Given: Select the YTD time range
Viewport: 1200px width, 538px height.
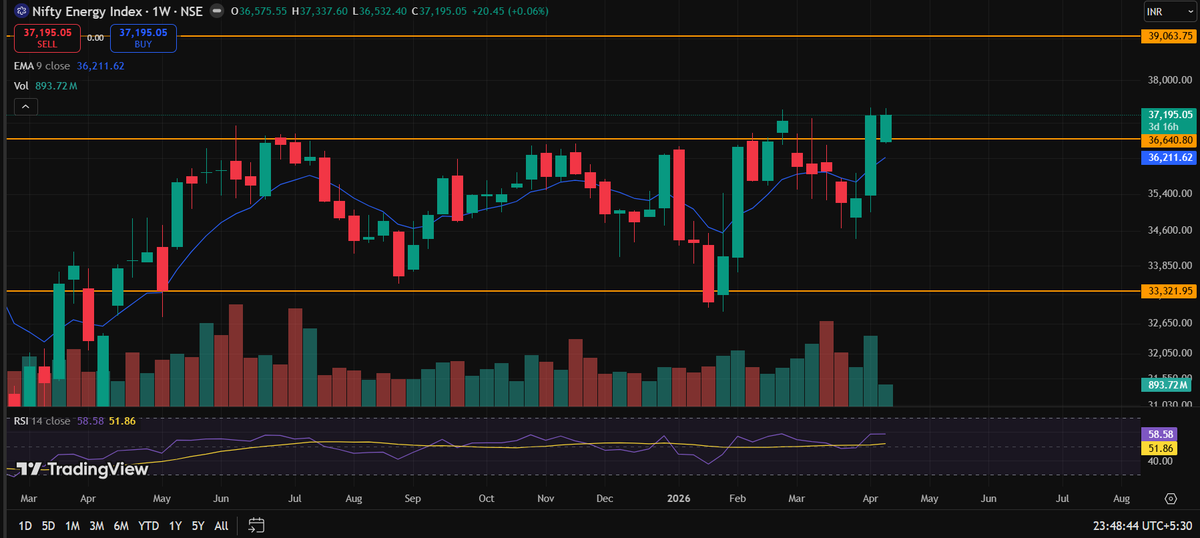Looking at the screenshot, I should (x=148, y=525).
